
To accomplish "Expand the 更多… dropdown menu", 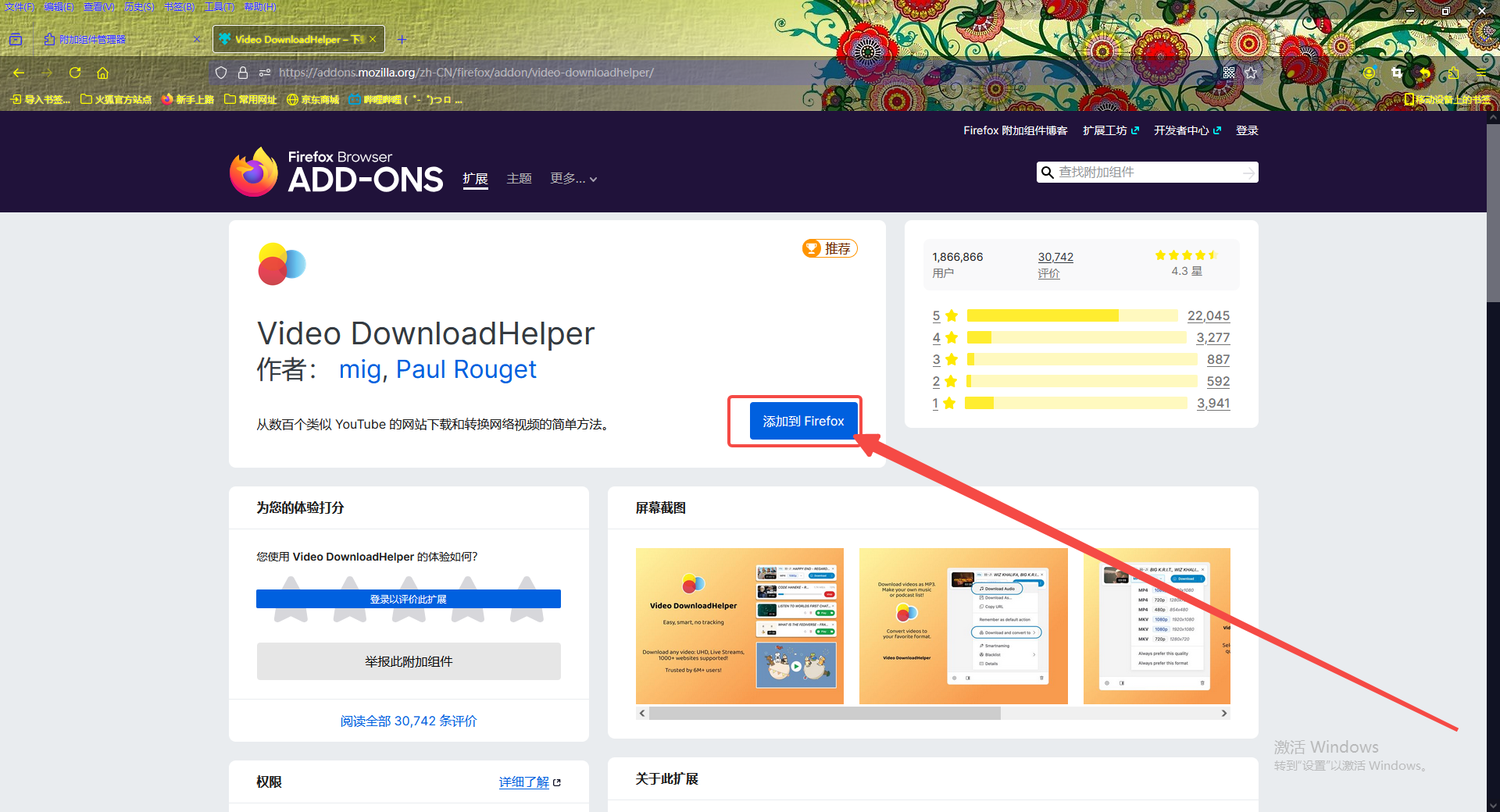I will pyautogui.click(x=573, y=179).
